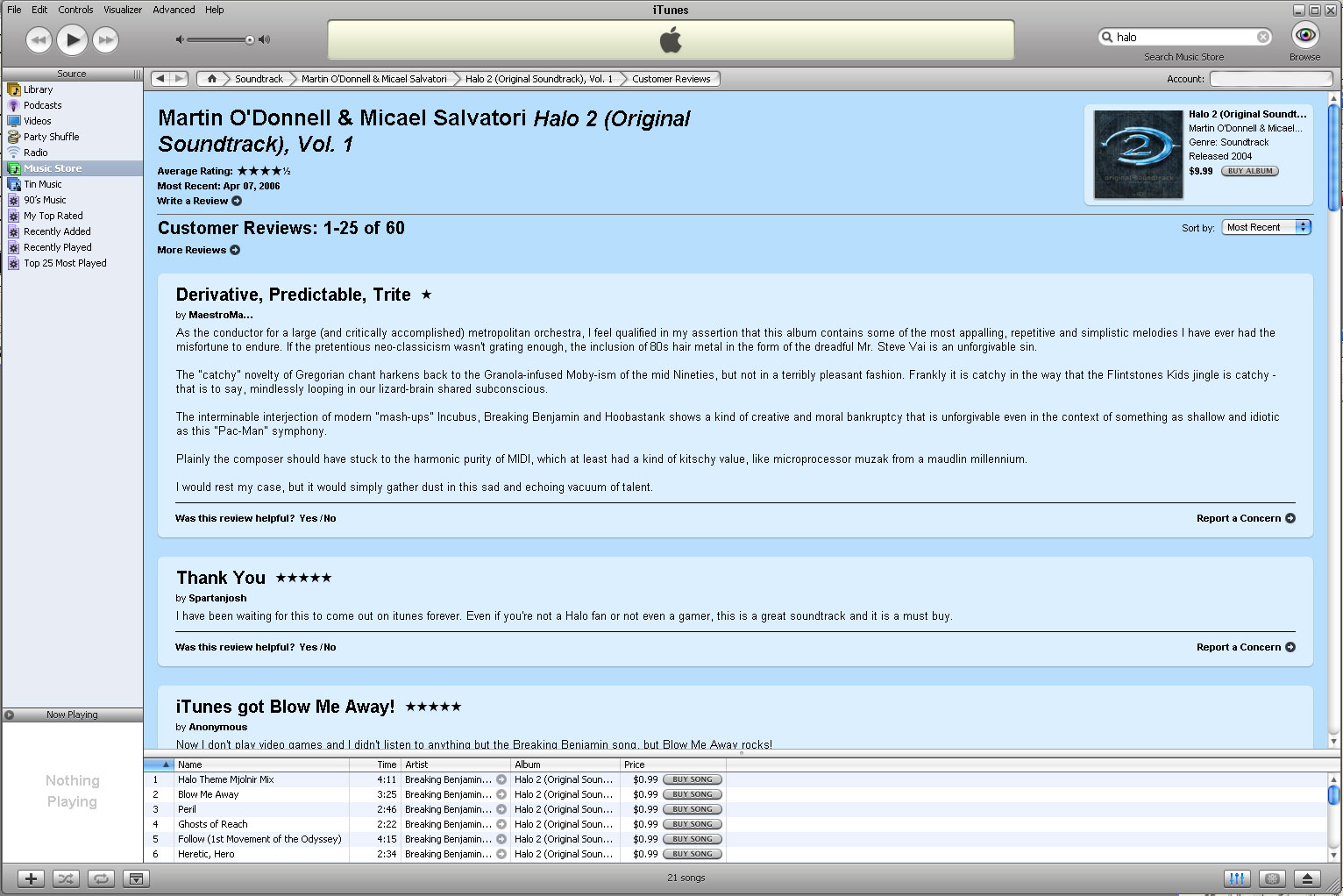Hide the Now Playing artwork panel

tap(136, 878)
